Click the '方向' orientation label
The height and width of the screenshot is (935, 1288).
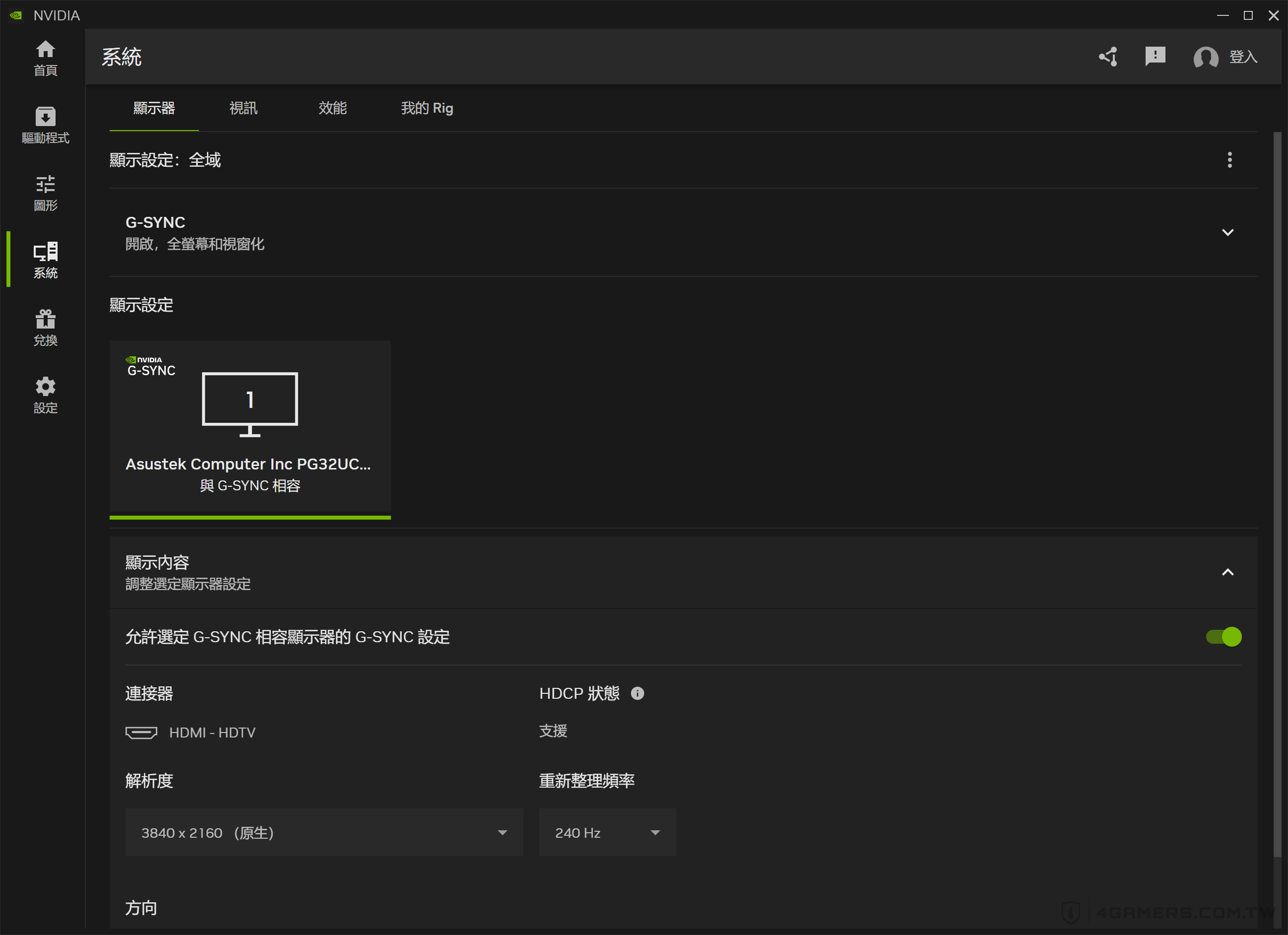141,908
